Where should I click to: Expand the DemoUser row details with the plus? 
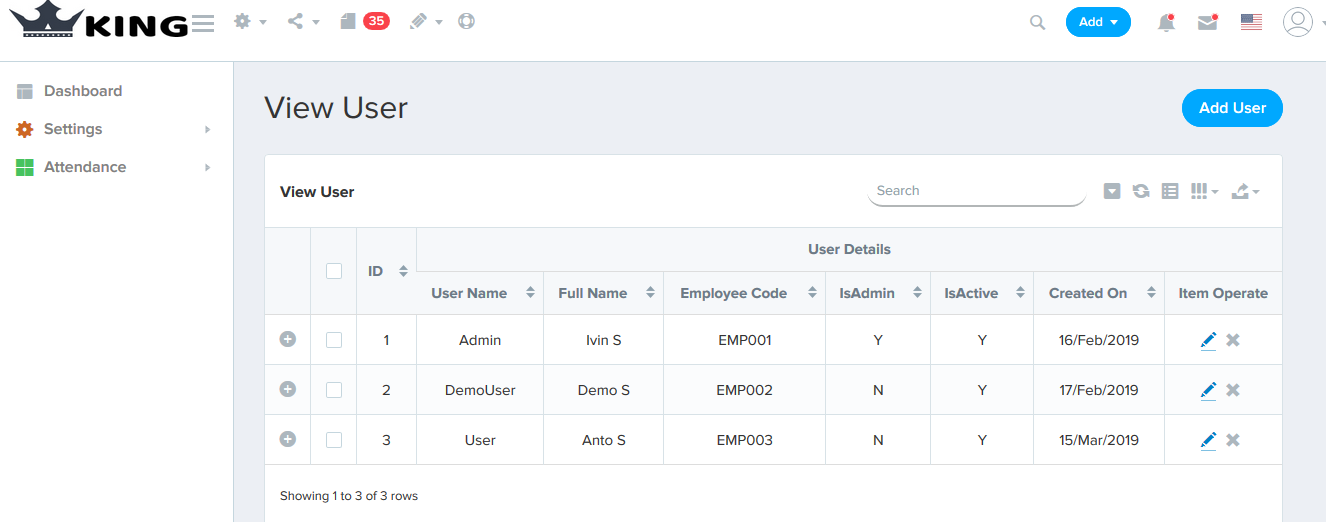(287, 390)
